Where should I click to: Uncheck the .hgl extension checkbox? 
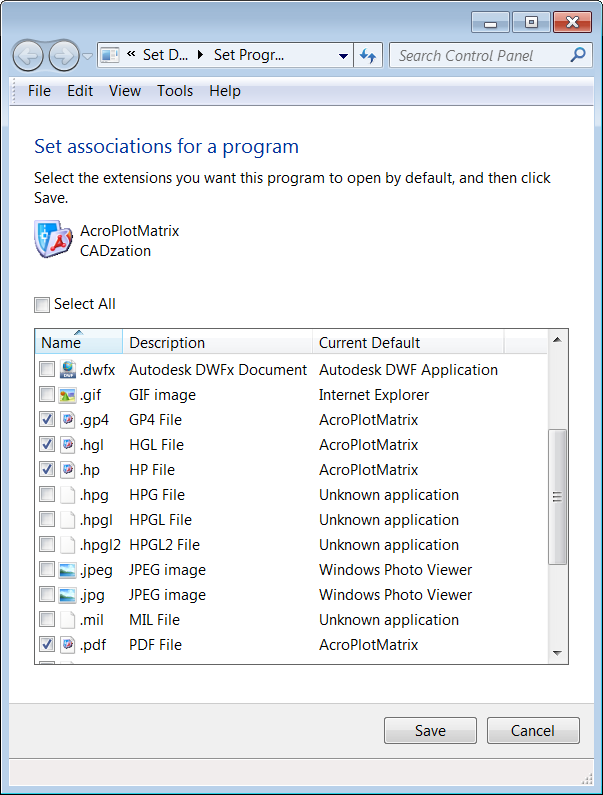pyautogui.click(x=47, y=444)
